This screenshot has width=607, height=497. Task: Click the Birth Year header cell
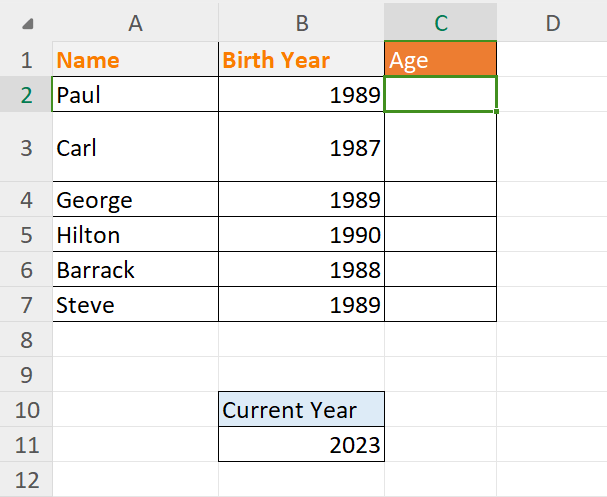click(301, 60)
